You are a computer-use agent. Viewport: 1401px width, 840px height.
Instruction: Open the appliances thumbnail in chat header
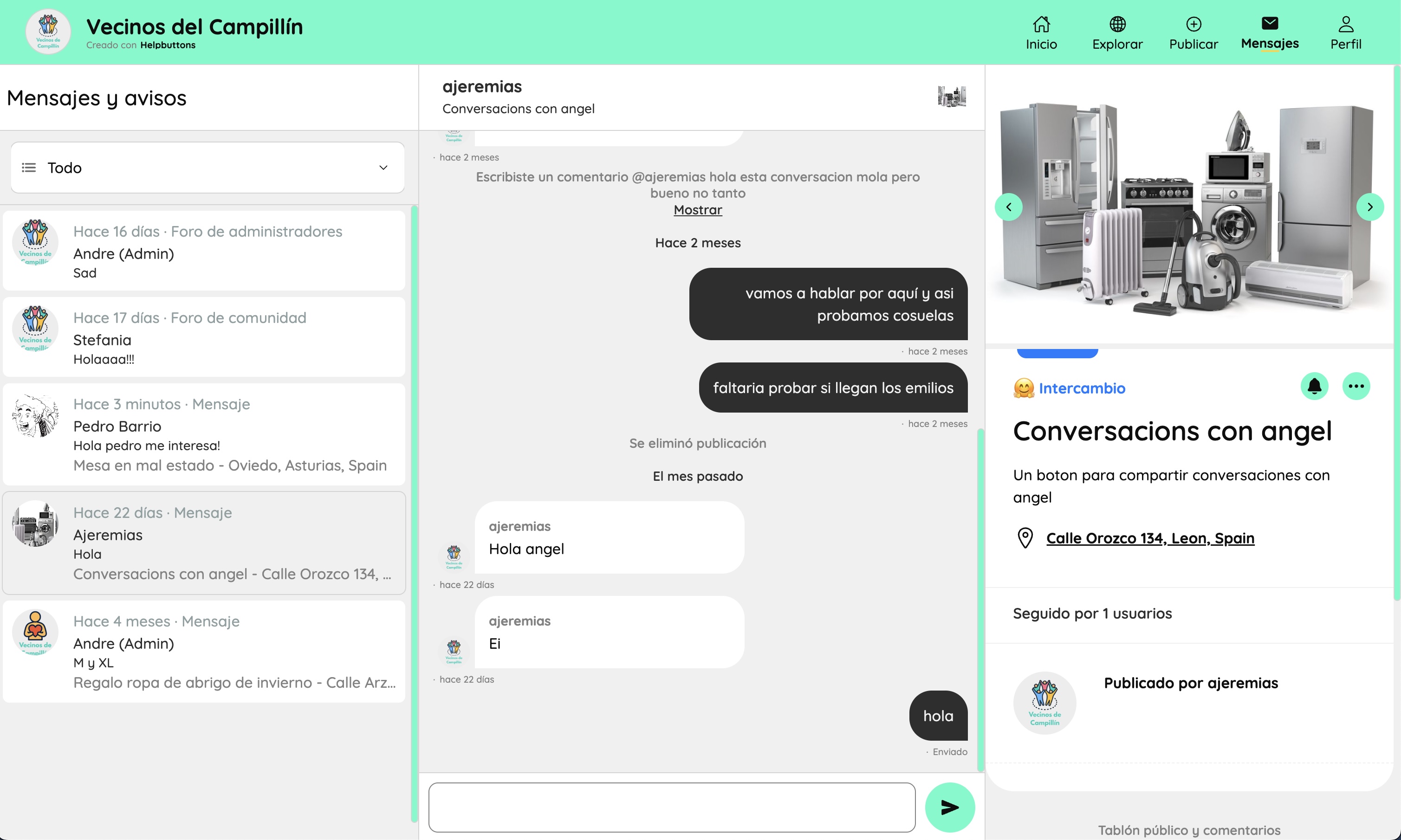(952, 97)
